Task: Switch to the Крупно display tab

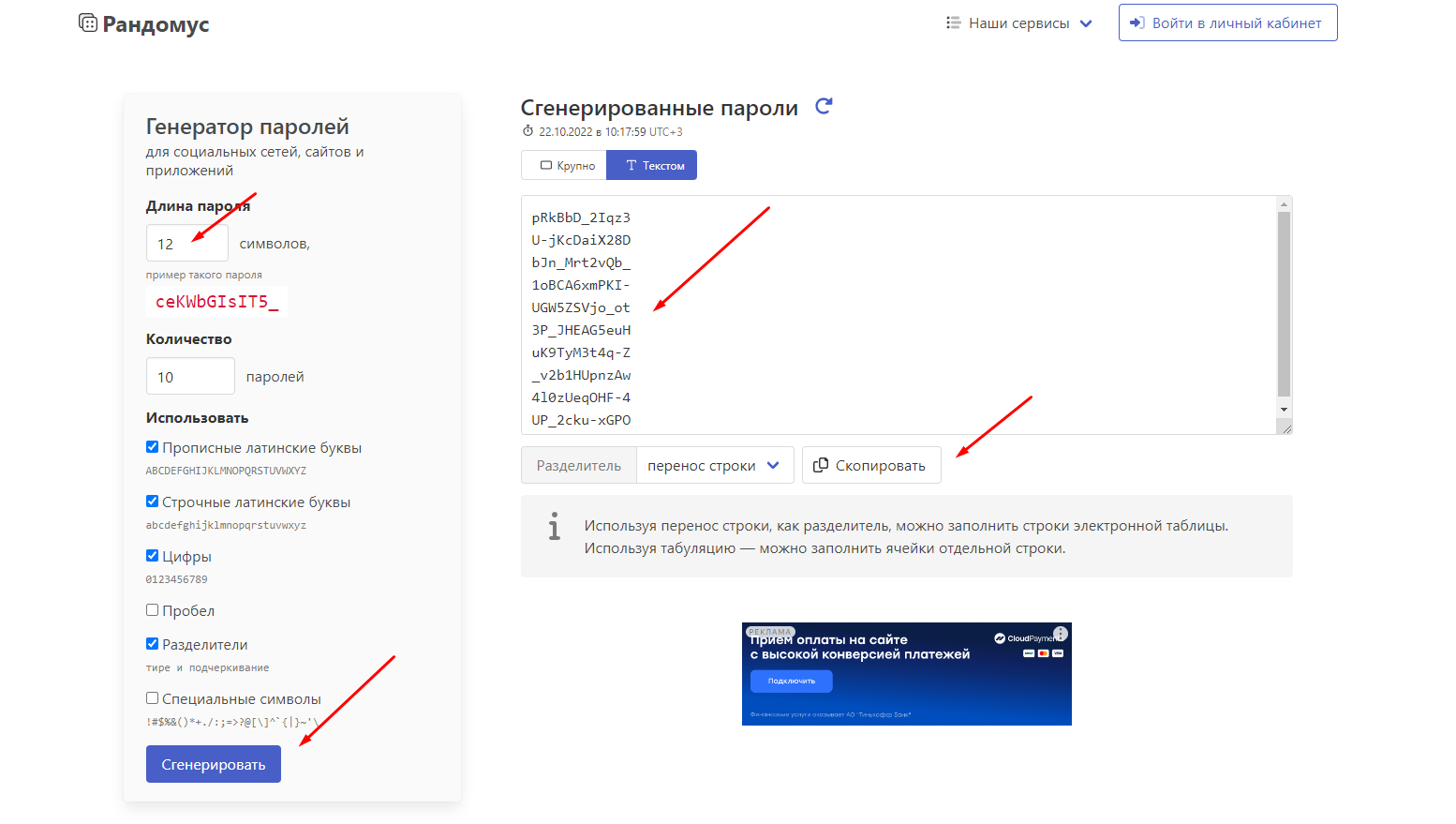Action: [563, 165]
